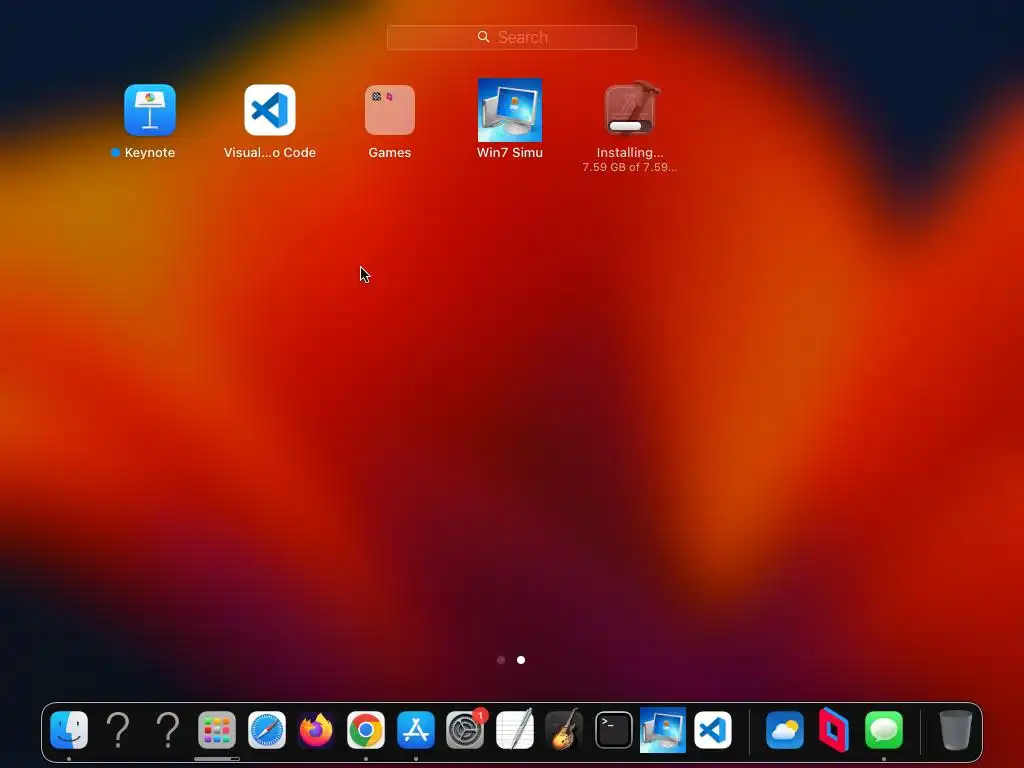The width and height of the screenshot is (1024, 768).
Task: Click the second question mark Dock icon
Action: (168, 729)
